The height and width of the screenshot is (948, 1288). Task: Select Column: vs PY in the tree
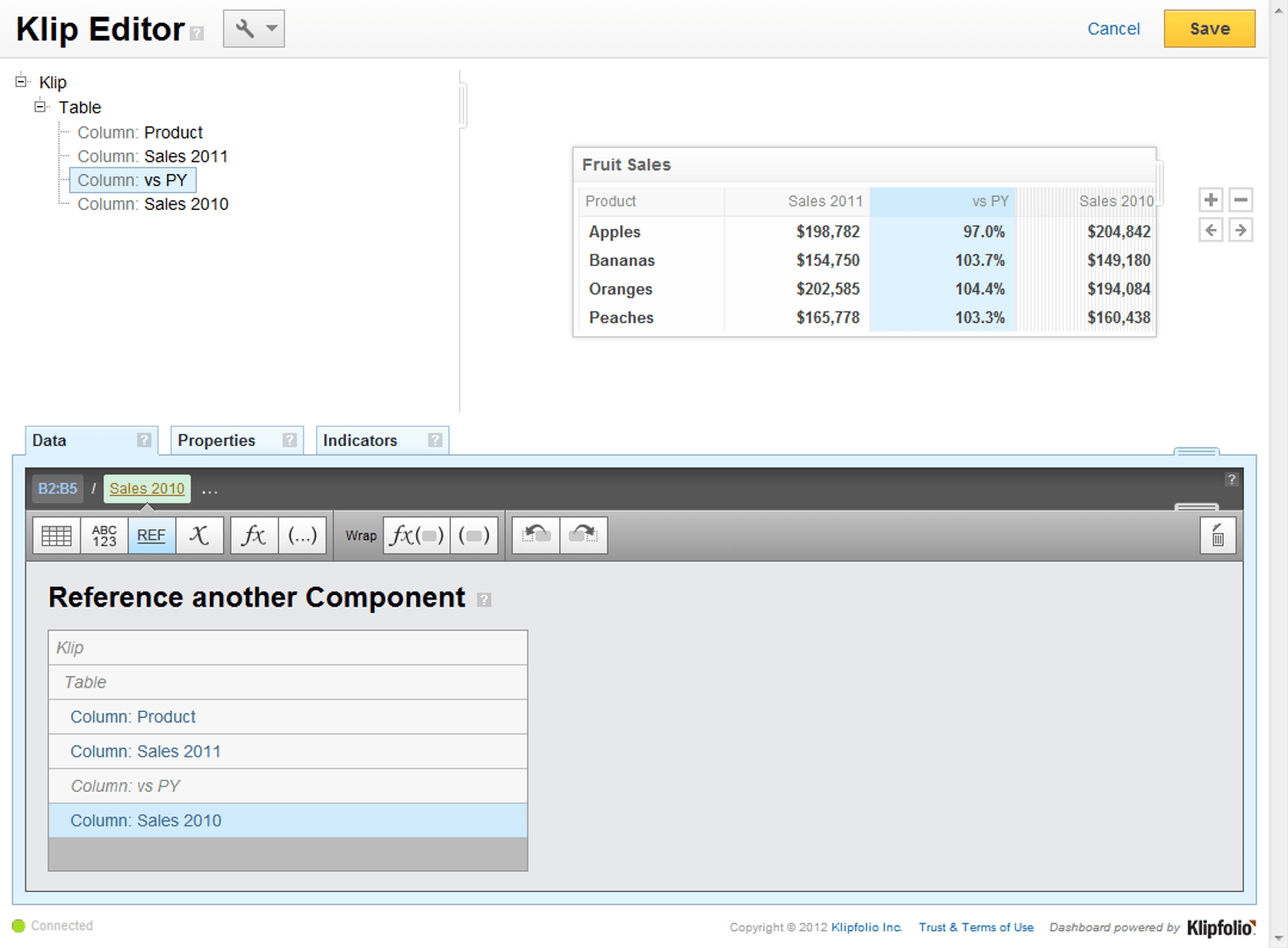click(133, 180)
